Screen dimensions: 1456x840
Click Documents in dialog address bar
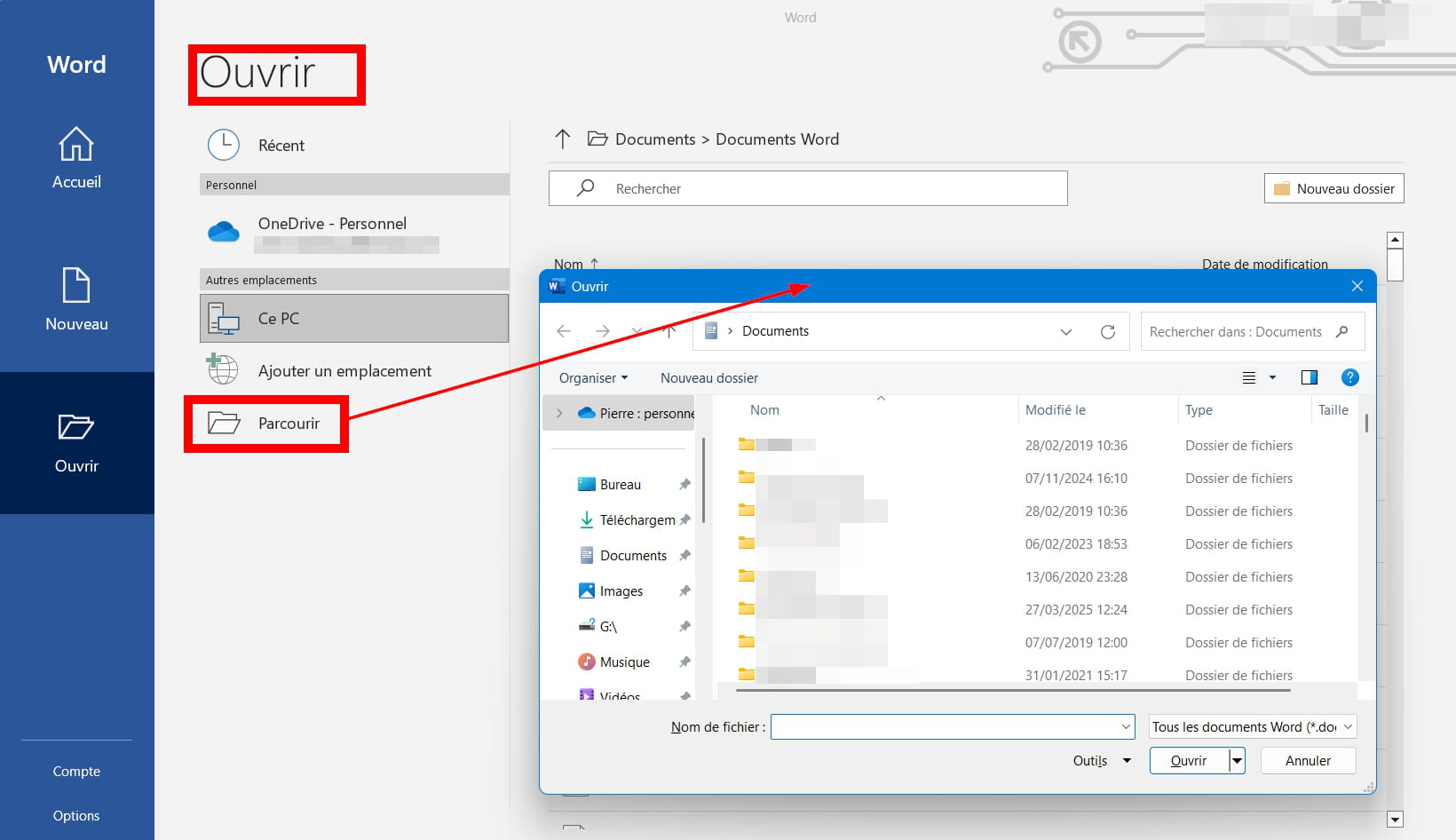775,331
